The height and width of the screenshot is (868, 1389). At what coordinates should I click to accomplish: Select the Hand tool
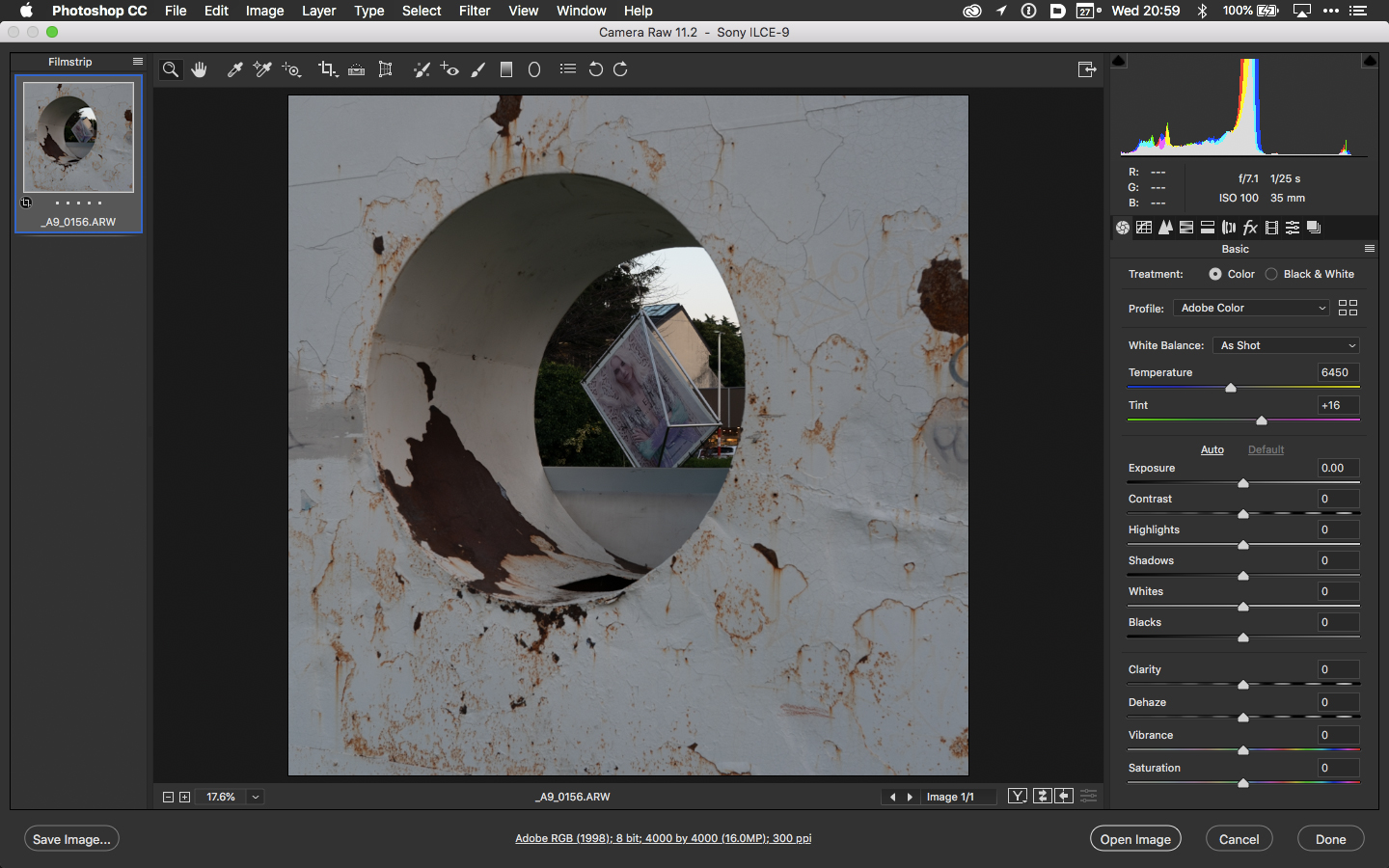[200, 69]
